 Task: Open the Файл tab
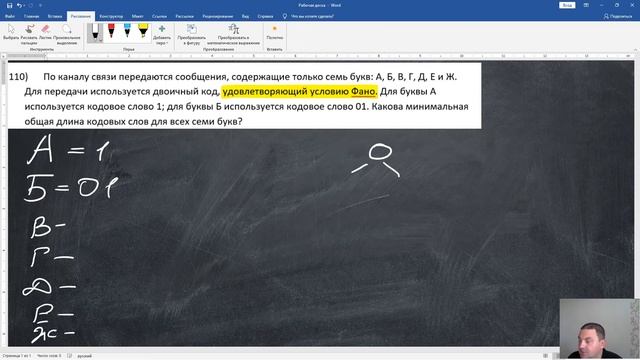pos(10,16)
